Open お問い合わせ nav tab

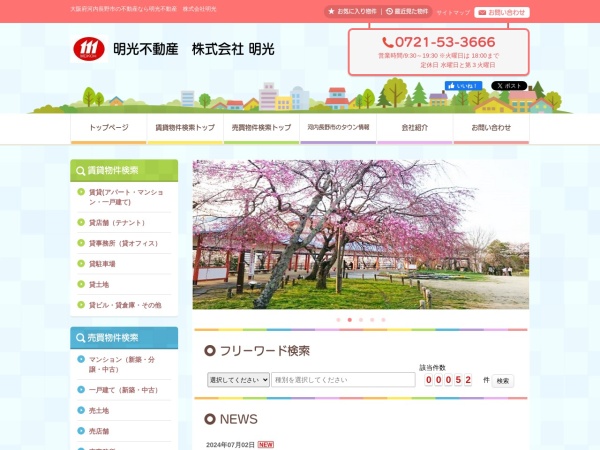[x=491, y=129]
